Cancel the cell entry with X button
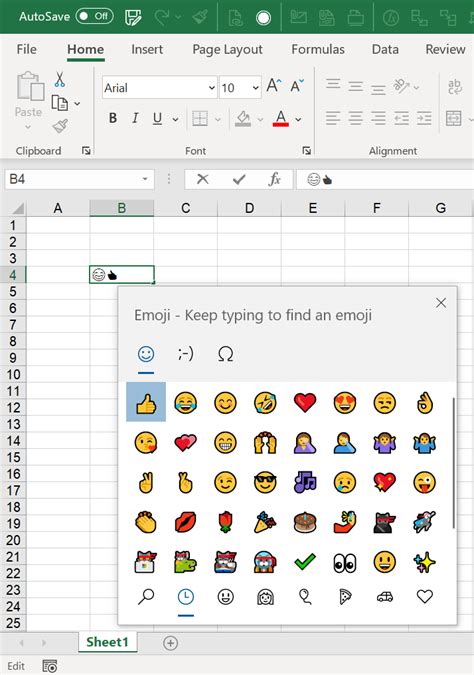474x675 pixels. [x=202, y=179]
